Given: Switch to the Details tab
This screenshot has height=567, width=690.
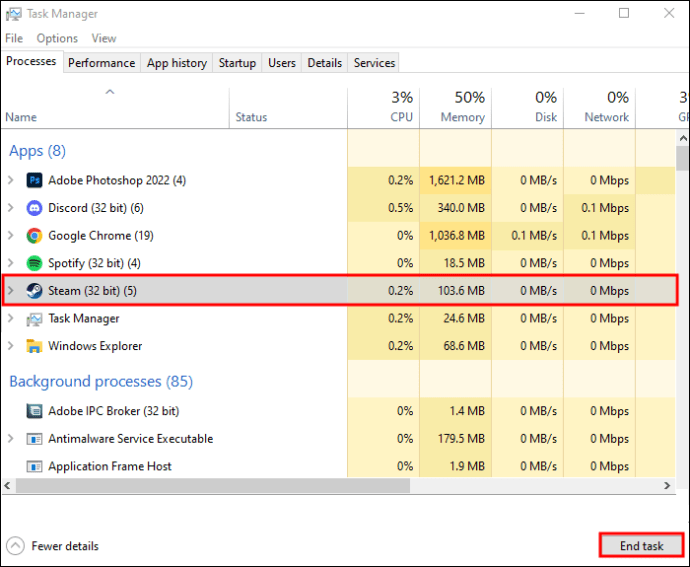Looking at the screenshot, I should point(325,63).
